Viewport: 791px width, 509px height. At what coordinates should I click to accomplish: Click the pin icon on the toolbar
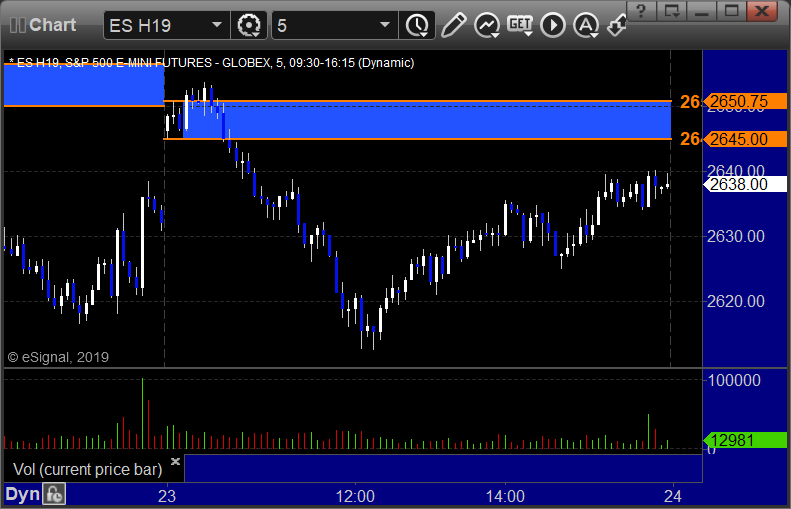pos(616,25)
